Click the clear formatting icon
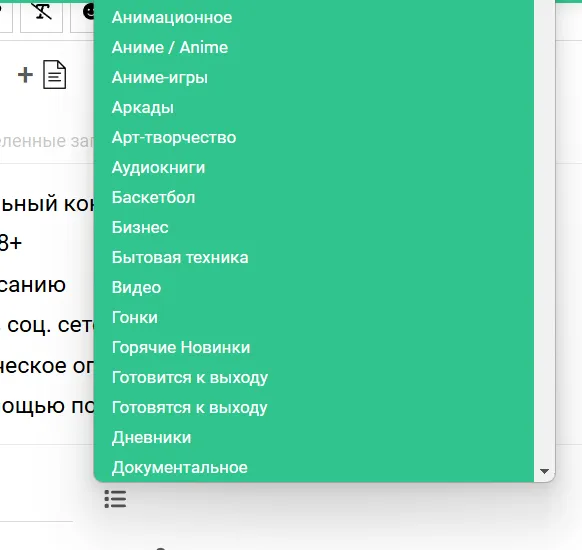The height and width of the screenshot is (550, 582). [42, 11]
